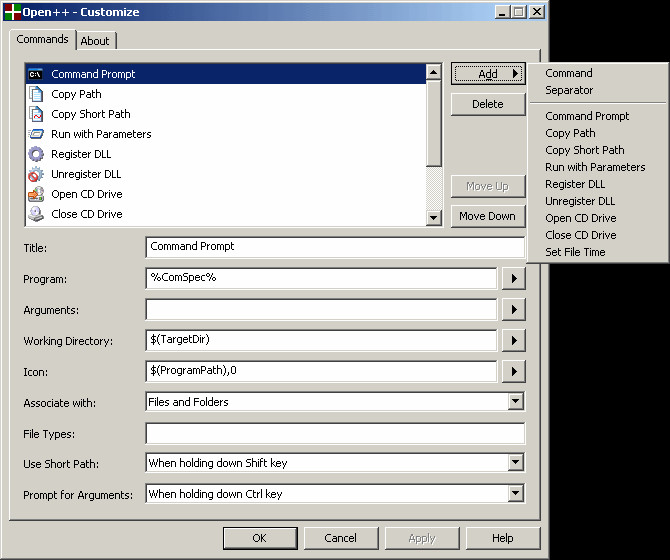Select Register DLL in the command list
The image size is (670, 560).
pos(226,154)
